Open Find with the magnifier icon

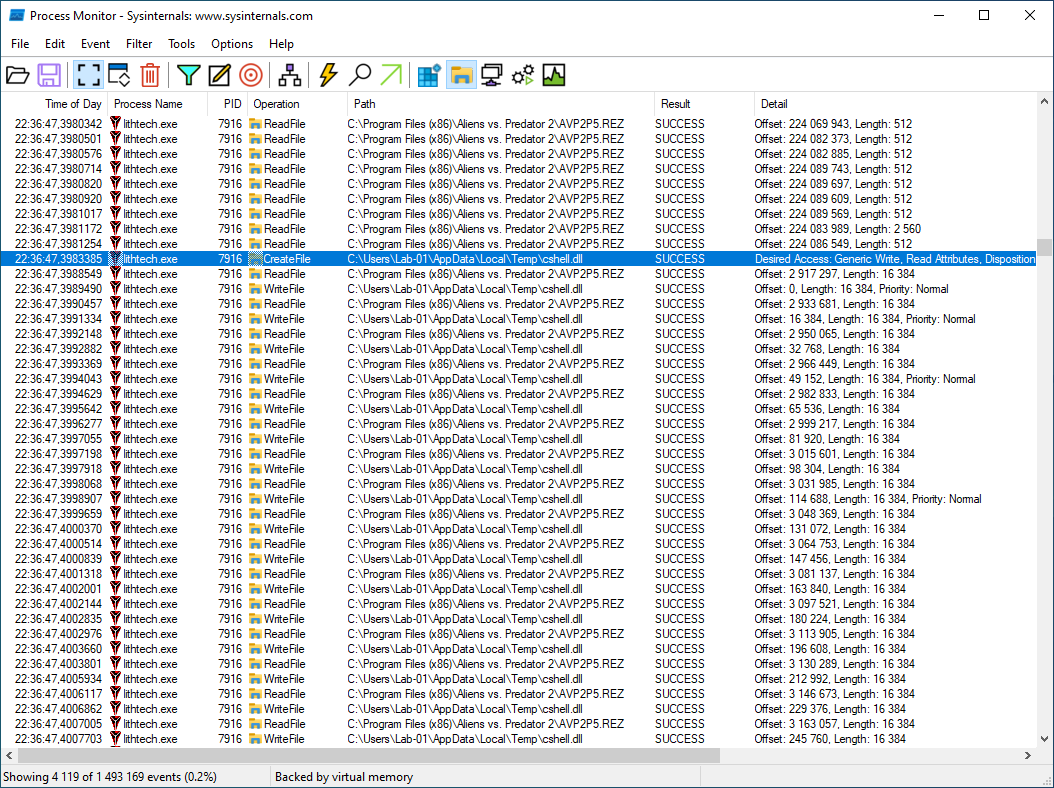tap(360, 75)
